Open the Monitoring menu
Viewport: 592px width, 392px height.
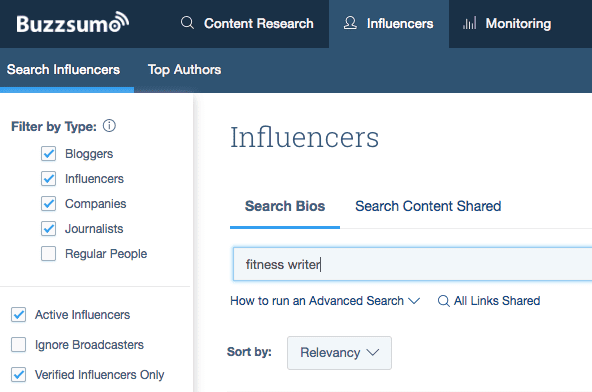[x=507, y=23]
